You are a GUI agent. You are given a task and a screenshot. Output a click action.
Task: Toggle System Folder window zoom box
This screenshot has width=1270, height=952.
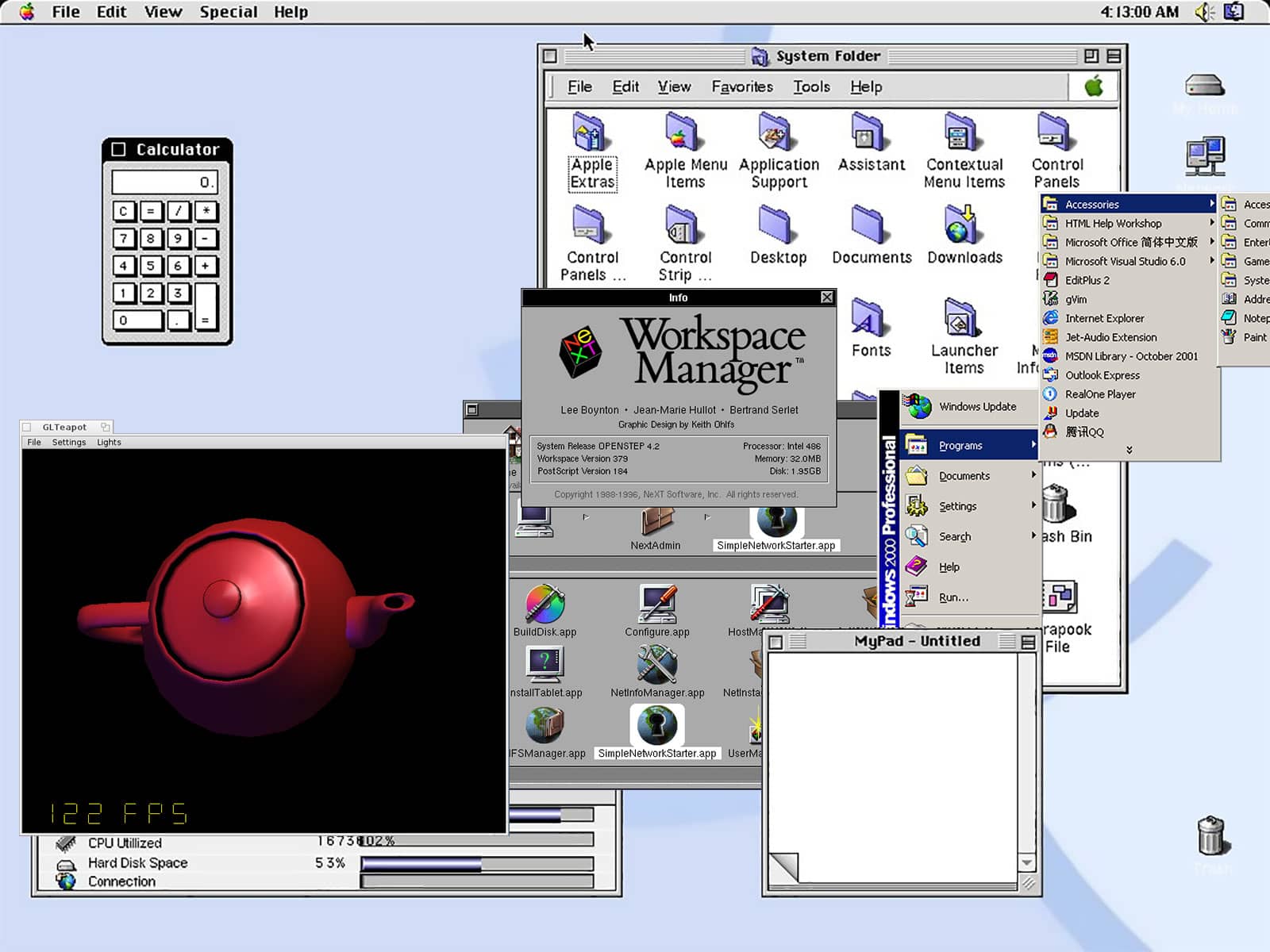click(x=1091, y=56)
